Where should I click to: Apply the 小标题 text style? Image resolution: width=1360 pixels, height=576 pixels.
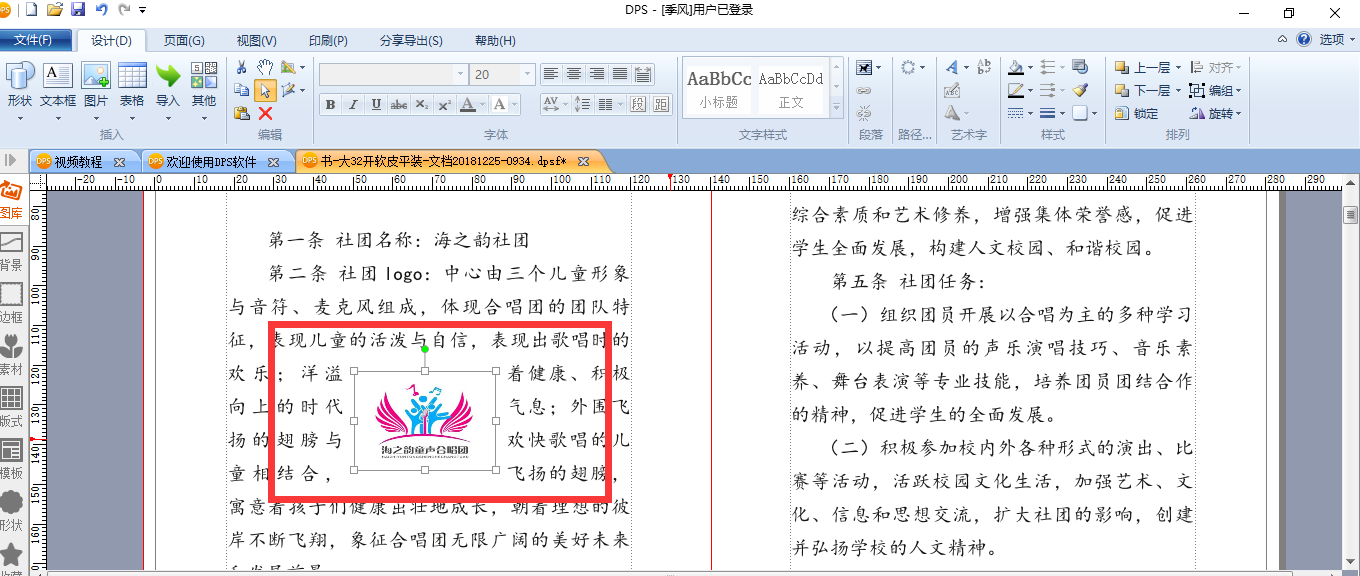click(719, 88)
